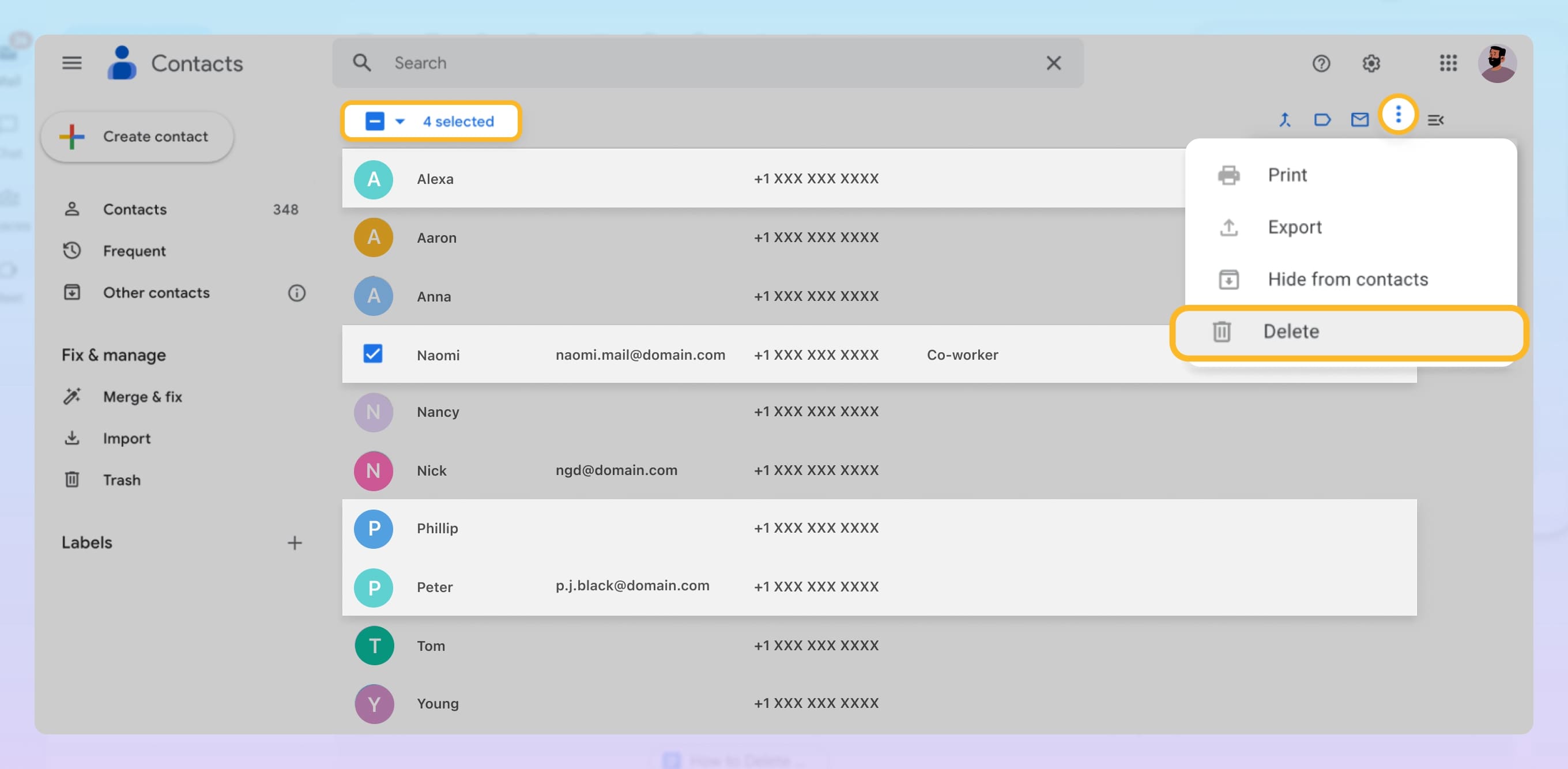The image size is (1568, 769).
Task: Enable checkbox for Alexa contact row
Action: click(x=374, y=179)
